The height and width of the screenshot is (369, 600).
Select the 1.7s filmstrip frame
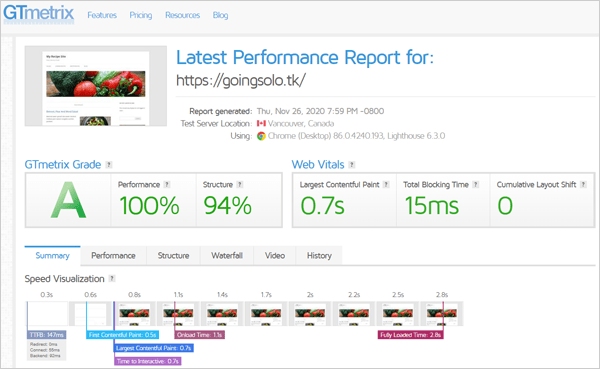click(266, 313)
